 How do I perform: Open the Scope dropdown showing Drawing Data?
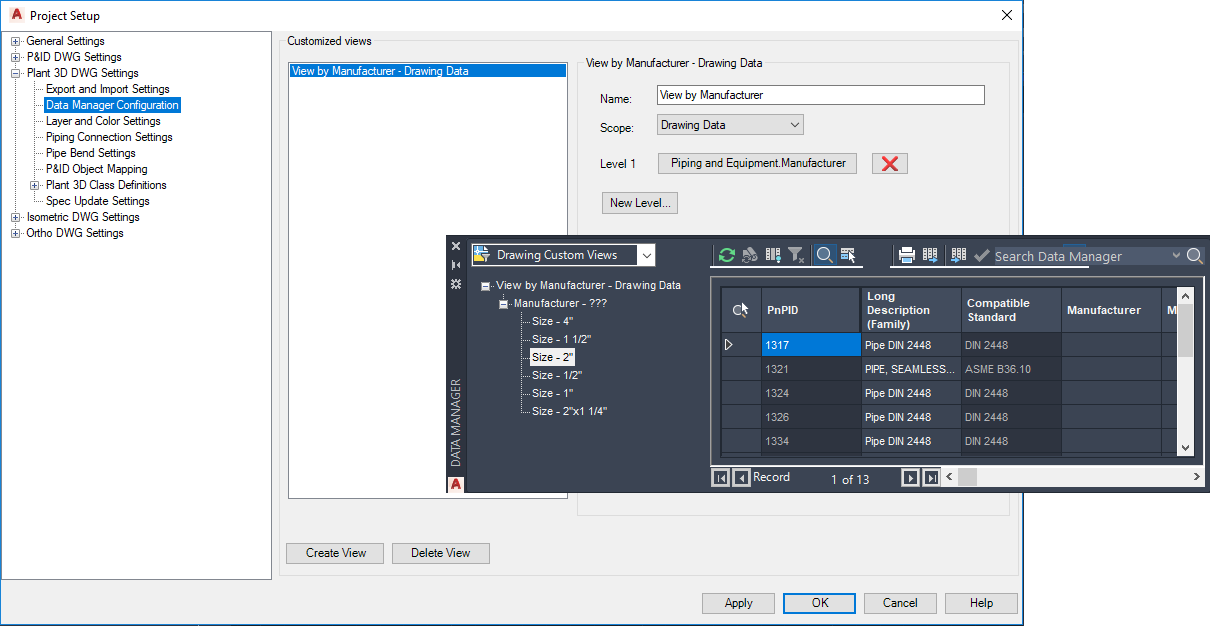click(795, 125)
